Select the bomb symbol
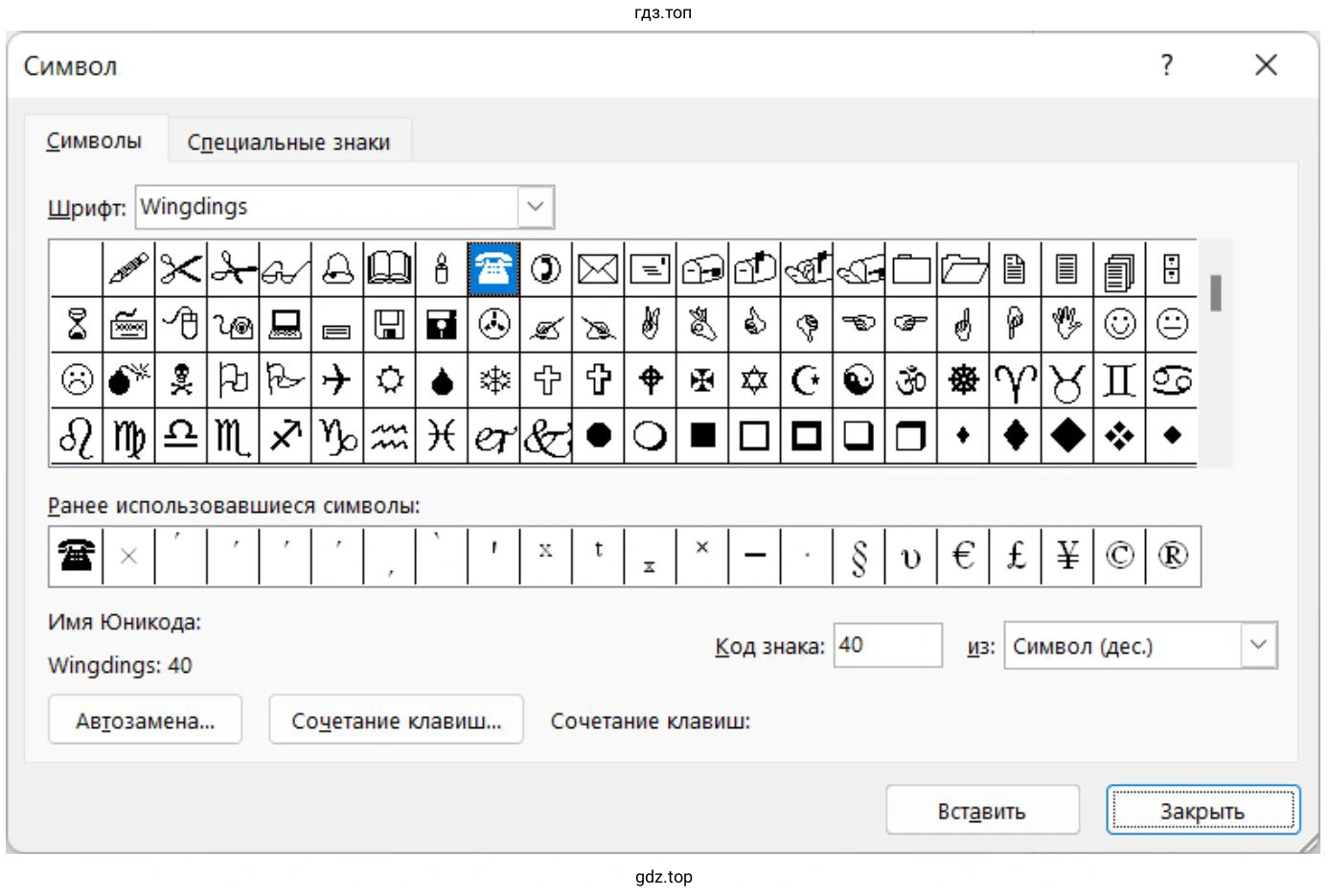1329x896 pixels. 128,380
